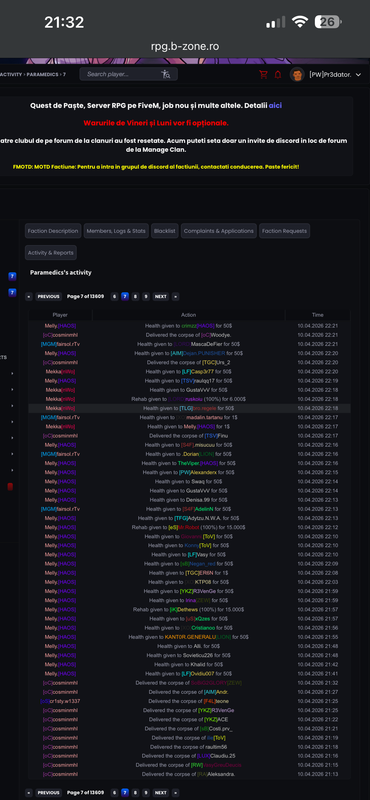Screen dimensions: 370x800
Task: Open [TGC]Urs_2 player link
Action: point(216,362)
